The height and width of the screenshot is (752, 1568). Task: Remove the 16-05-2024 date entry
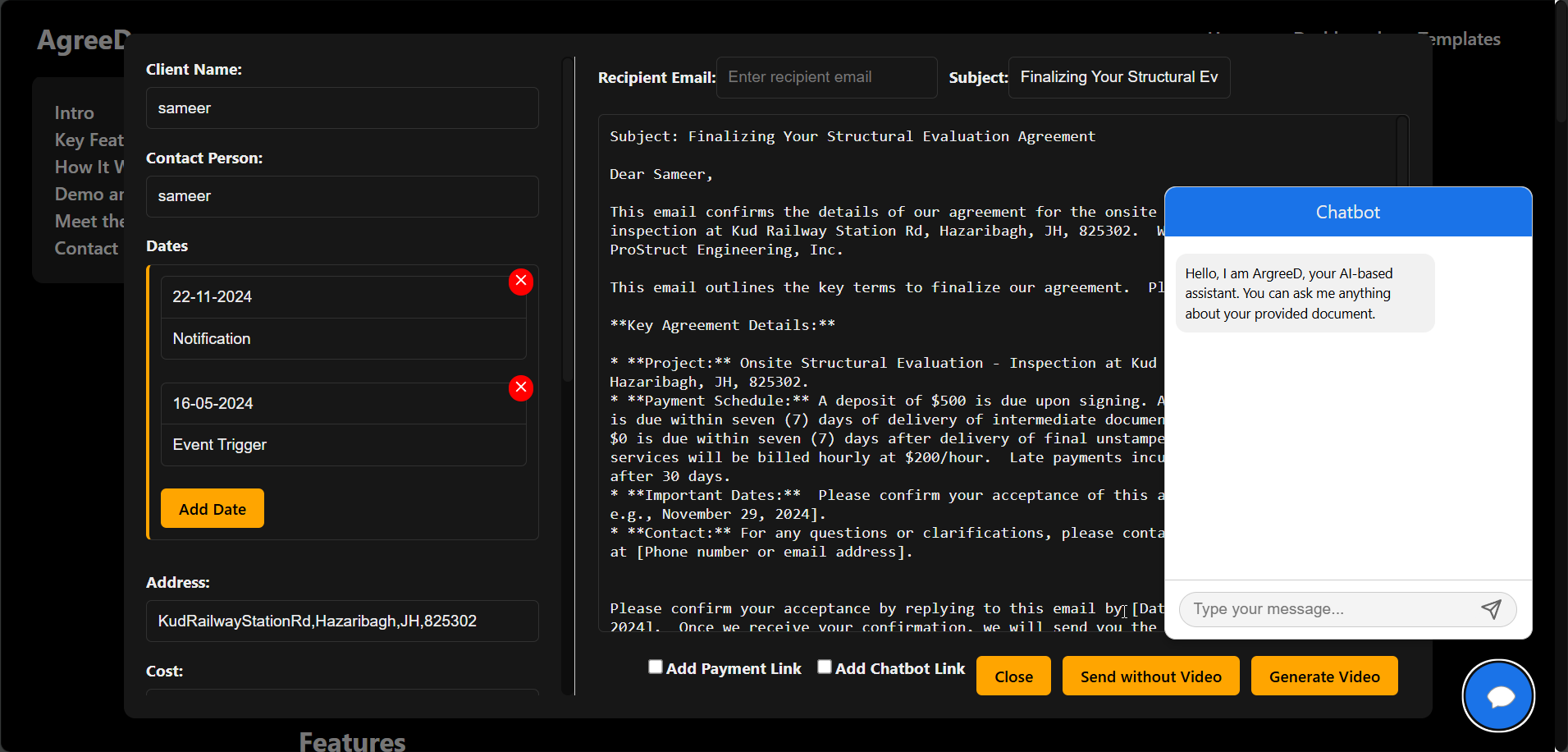coord(521,387)
